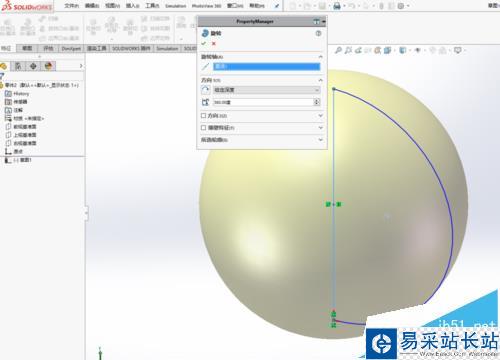Enable the 方向 2 checkbox

(203, 116)
